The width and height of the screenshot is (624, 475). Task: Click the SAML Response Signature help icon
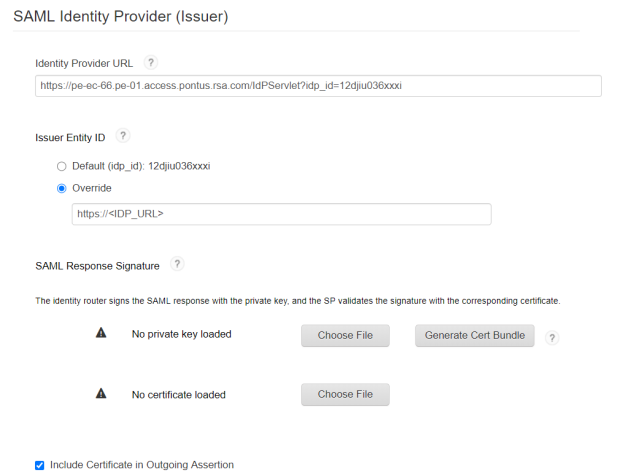coord(177,265)
